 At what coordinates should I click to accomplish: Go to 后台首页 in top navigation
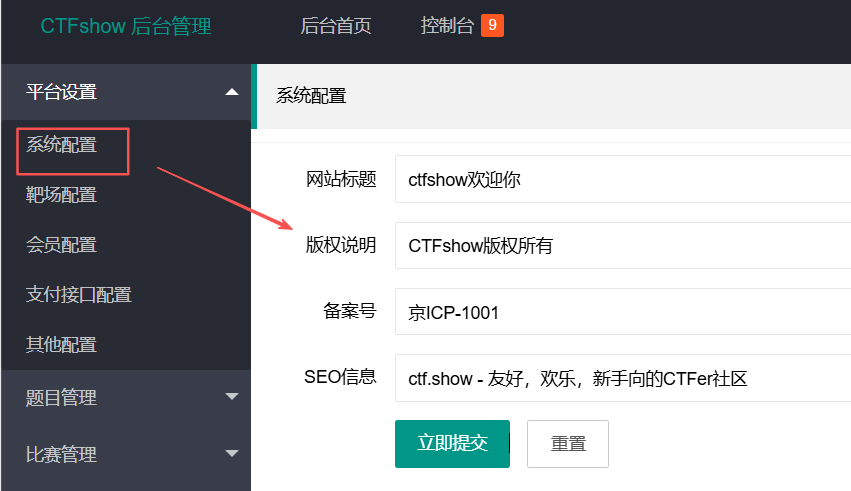[336, 25]
